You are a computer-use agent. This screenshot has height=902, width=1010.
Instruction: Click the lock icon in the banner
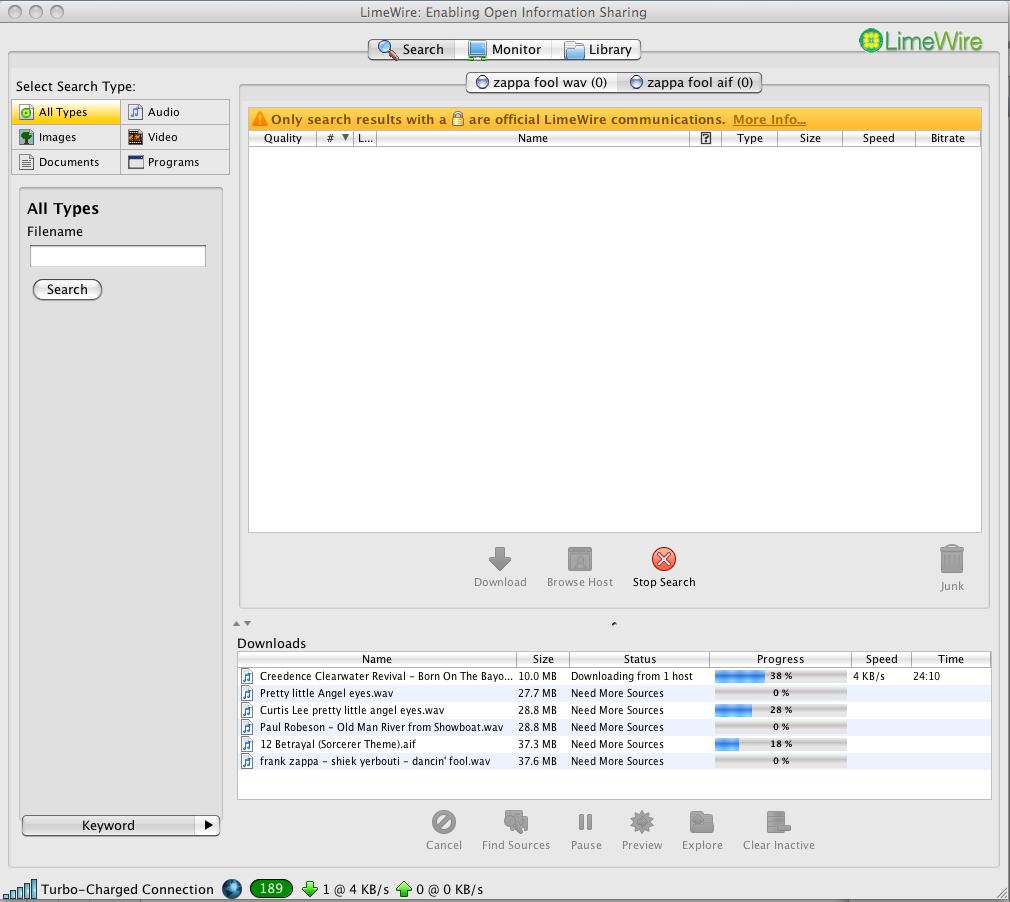[457, 119]
